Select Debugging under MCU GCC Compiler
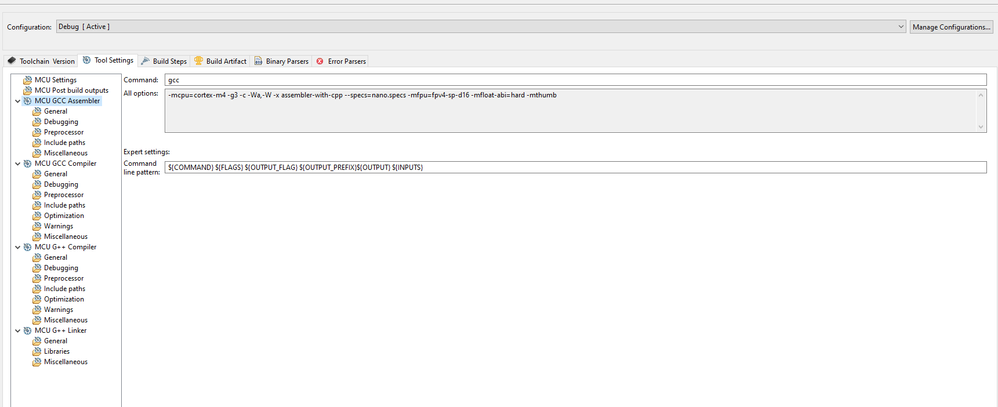The height and width of the screenshot is (407, 998). click(61, 185)
